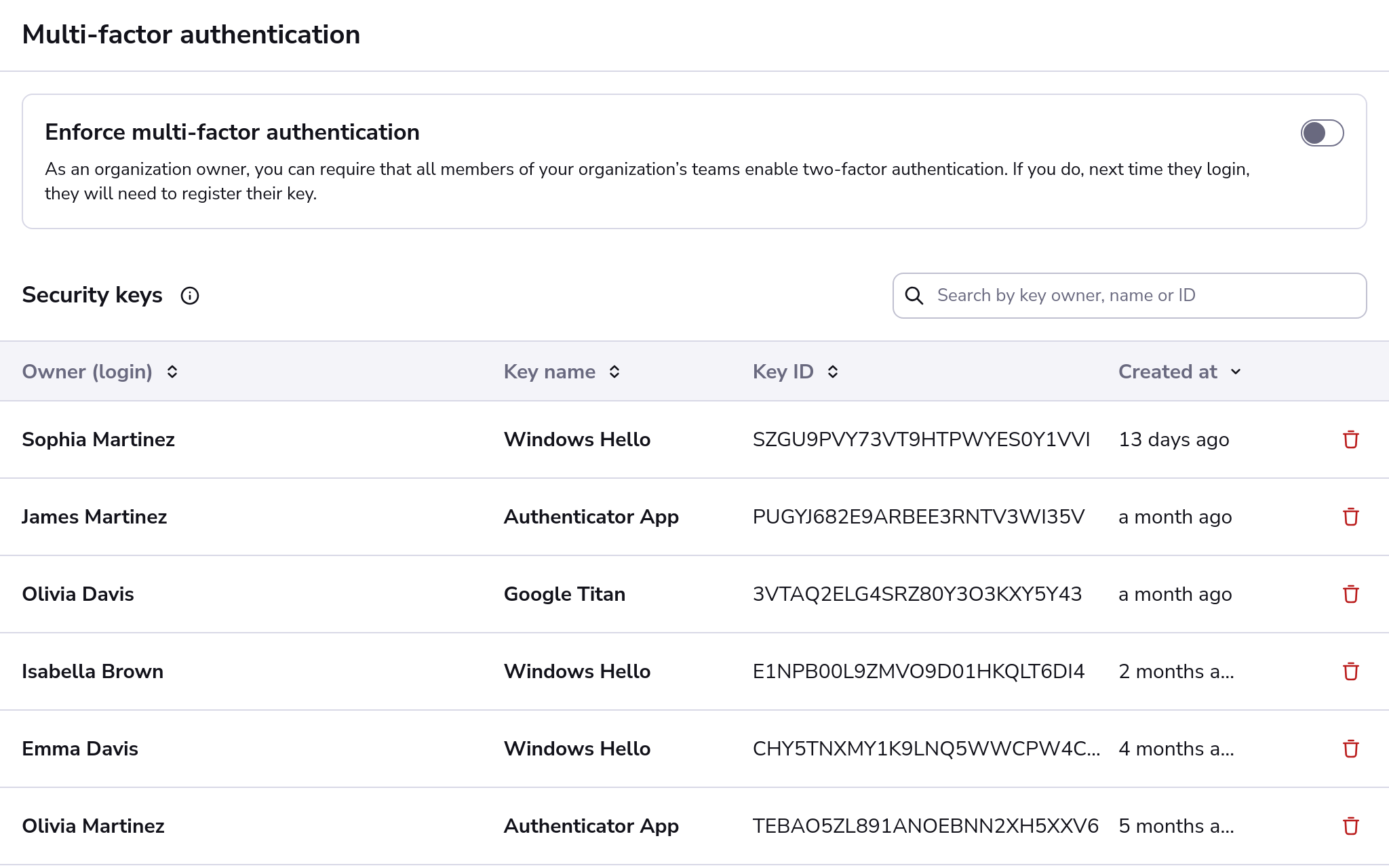Select Isabella Brown's owner name

coord(93,672)
